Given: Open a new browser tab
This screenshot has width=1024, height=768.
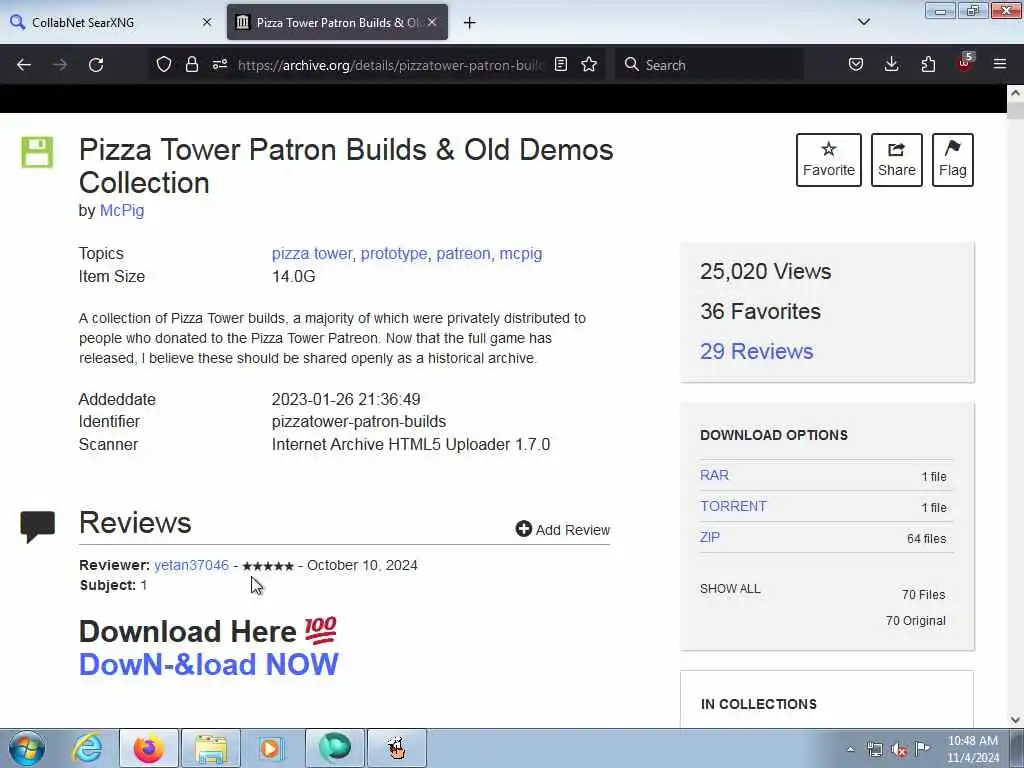Looking at the screenshot, I should tap(470, 23).
